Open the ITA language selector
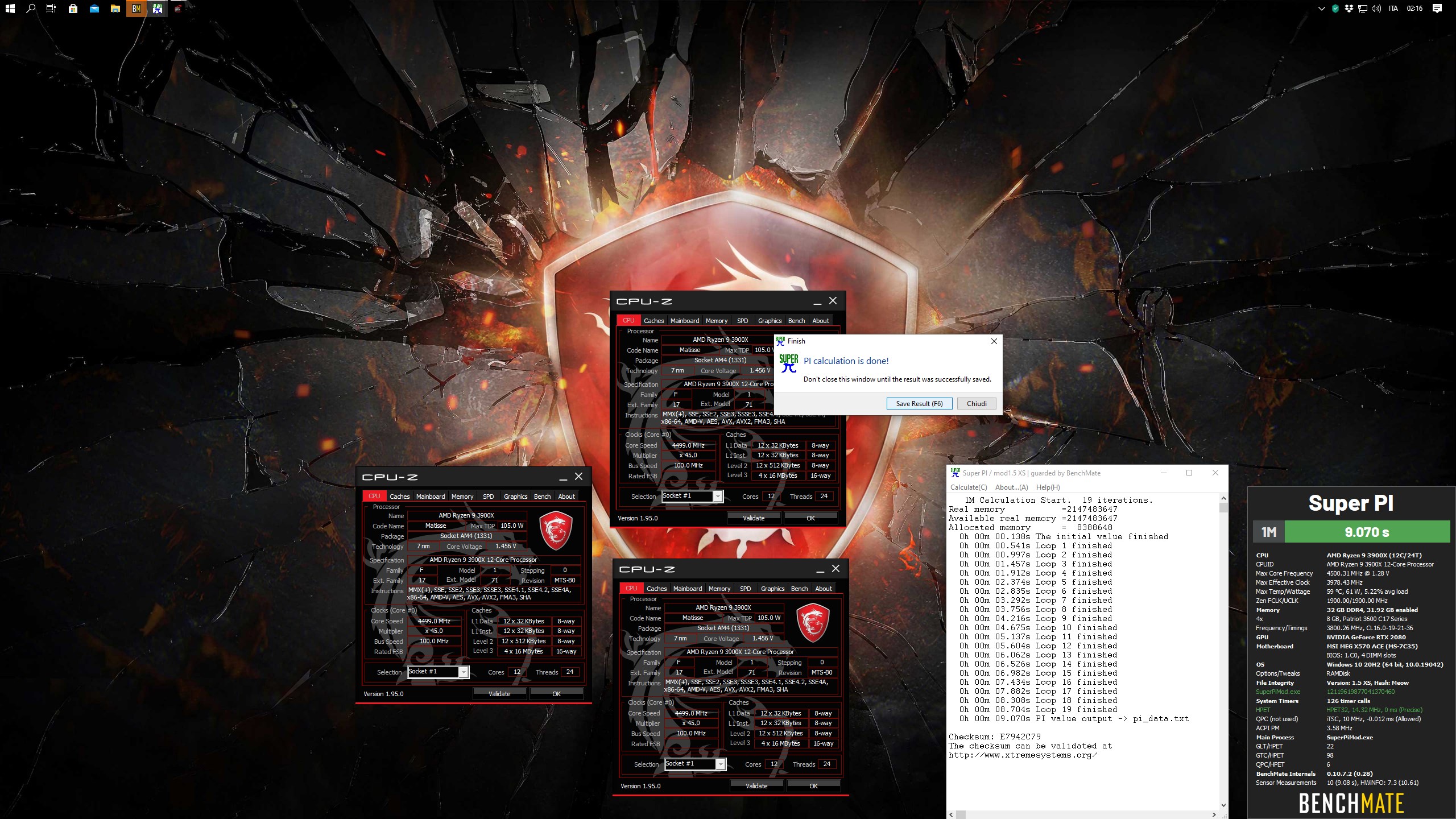This screenshot has height=819, width=1456. 1393,9
